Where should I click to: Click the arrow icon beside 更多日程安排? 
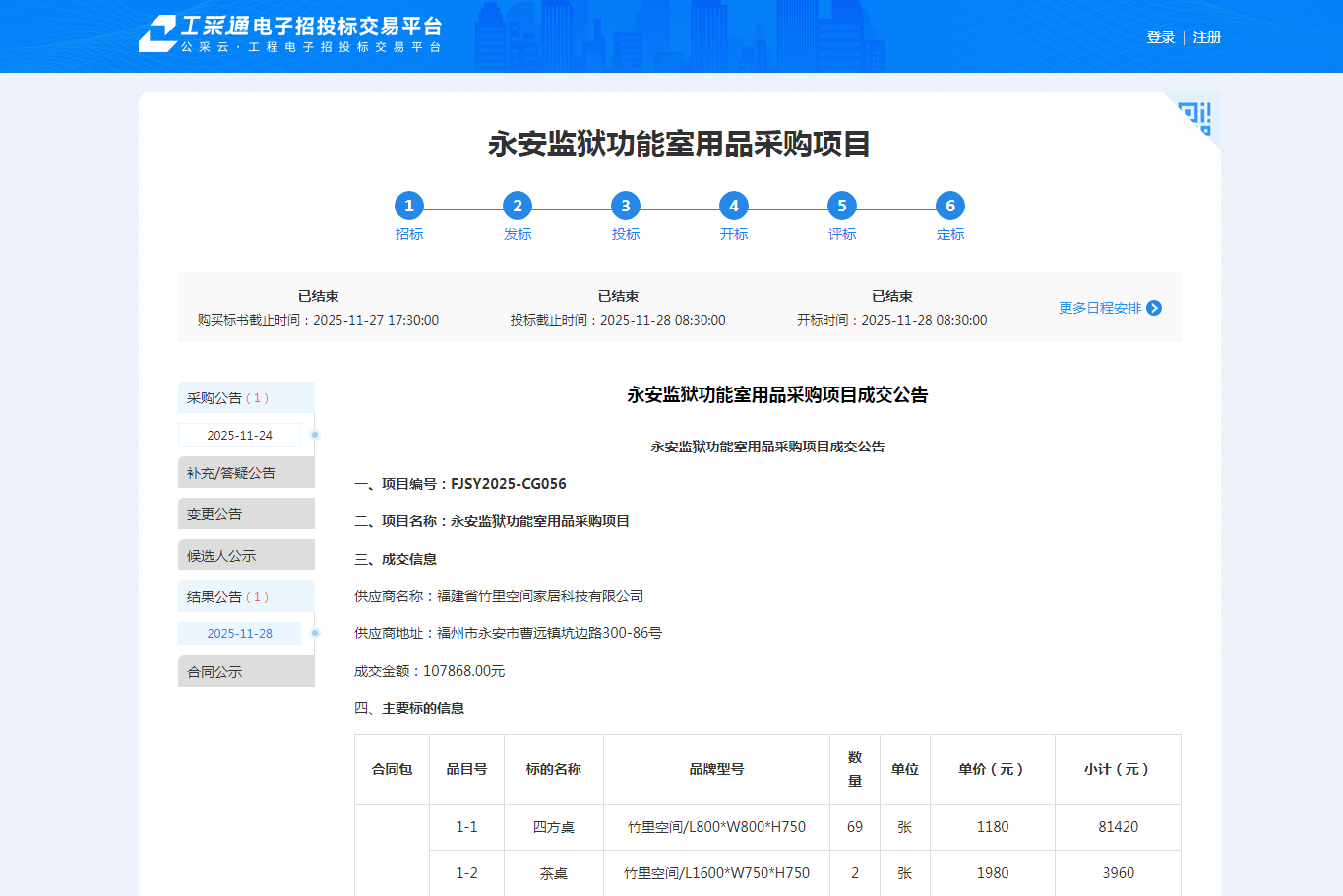point(1154,308)
